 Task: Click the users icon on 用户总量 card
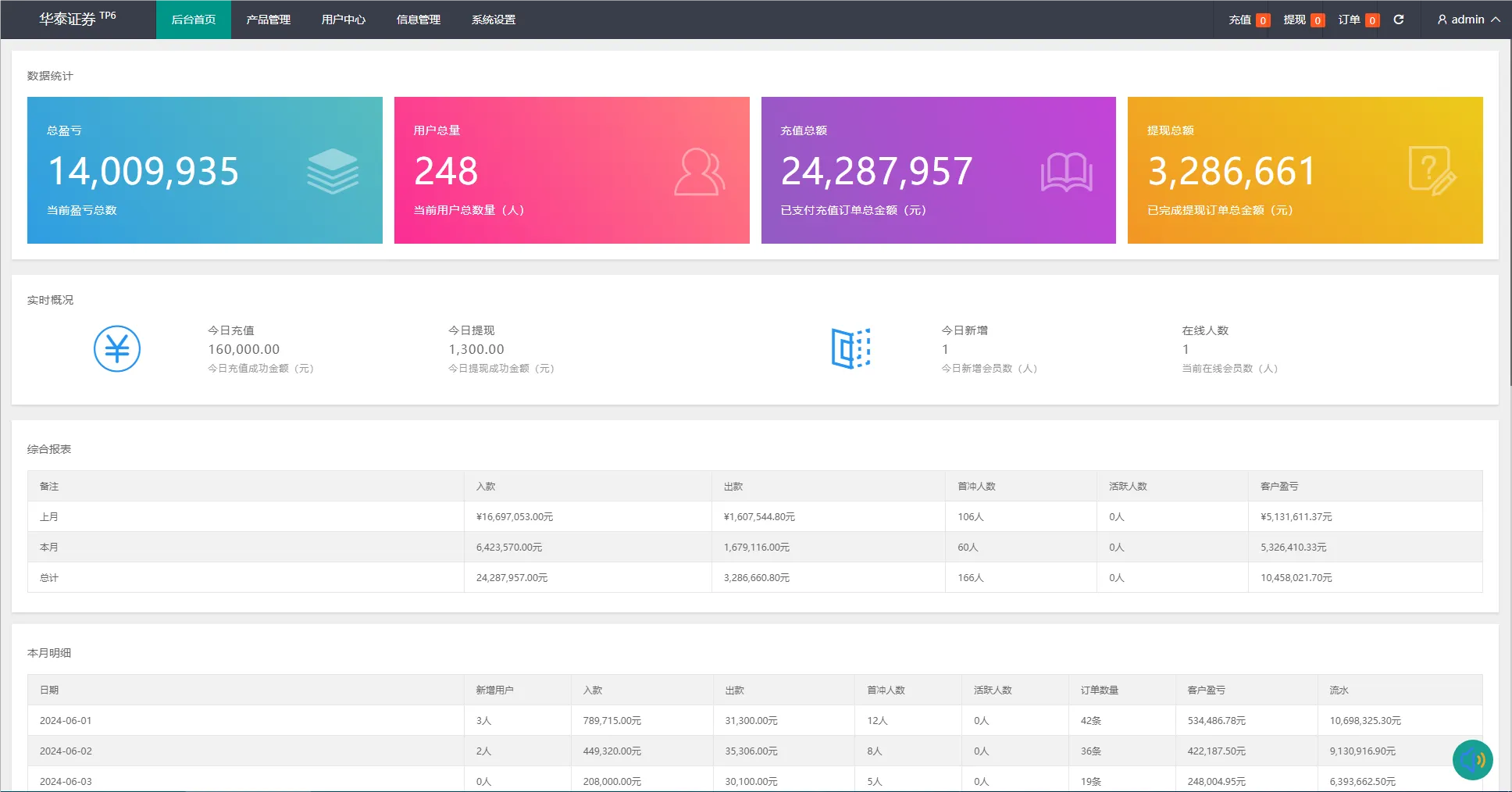pos(699,171)
